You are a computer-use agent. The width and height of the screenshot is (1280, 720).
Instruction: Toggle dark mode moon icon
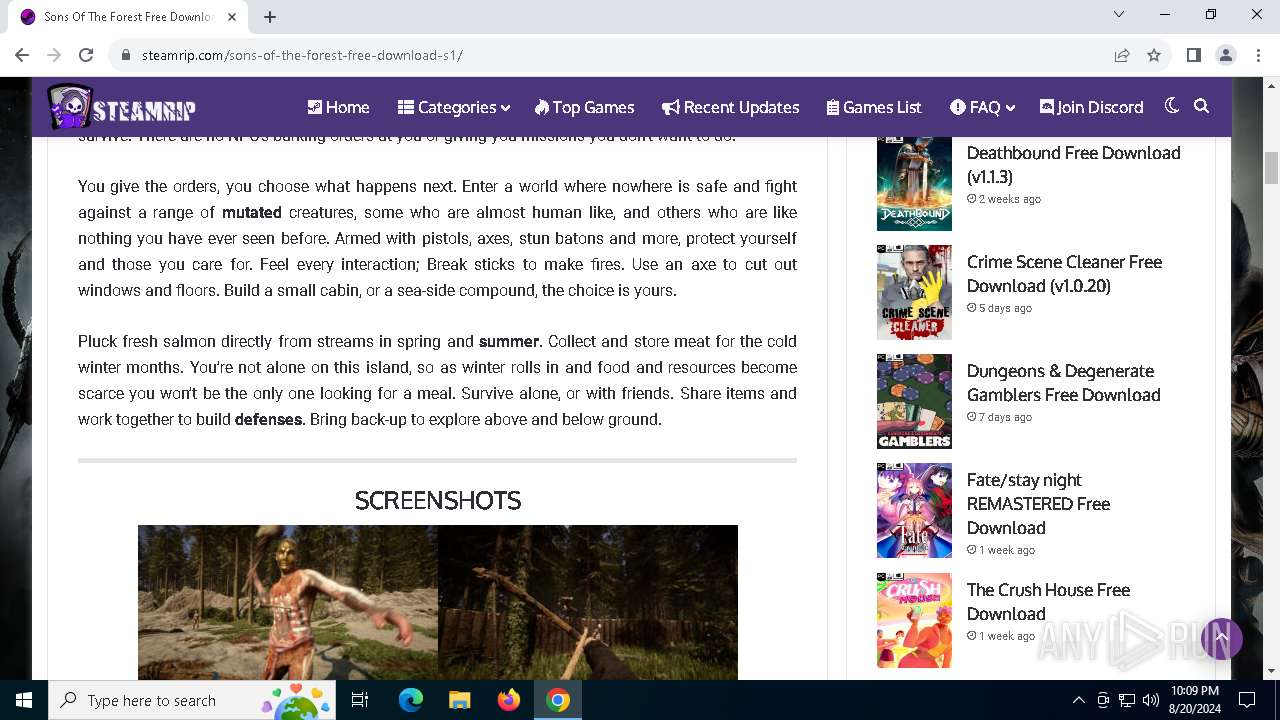pyautogui.click(x=1172, y=106)
